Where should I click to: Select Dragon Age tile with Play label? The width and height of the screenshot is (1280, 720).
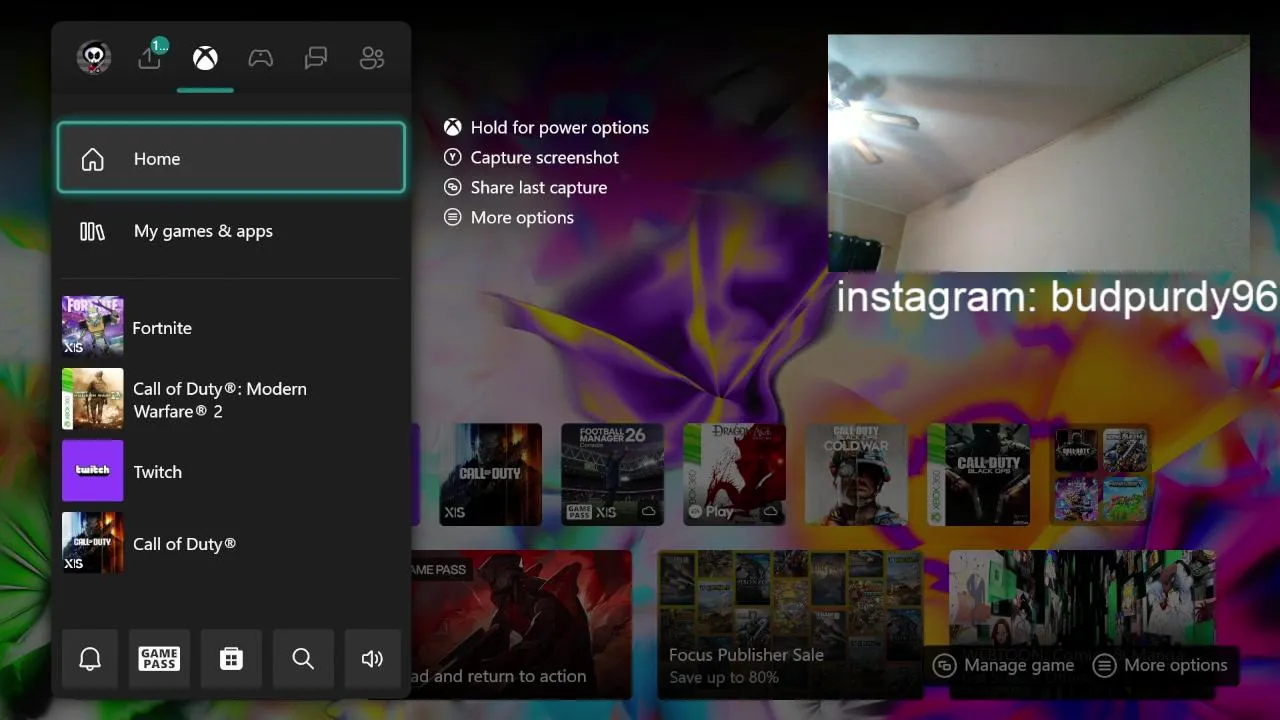point(734,474)
